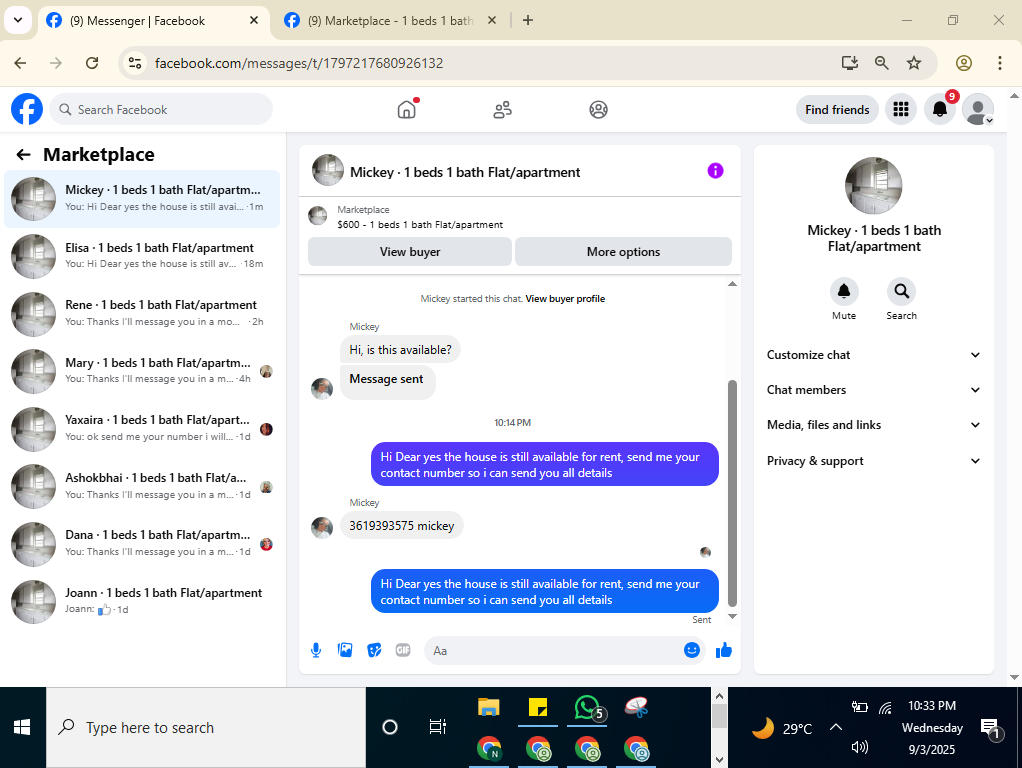Image resolution: width=1022 pixels, height=768 pixels.
Task: Open Windows Start menu
Action: pos(22,727)
